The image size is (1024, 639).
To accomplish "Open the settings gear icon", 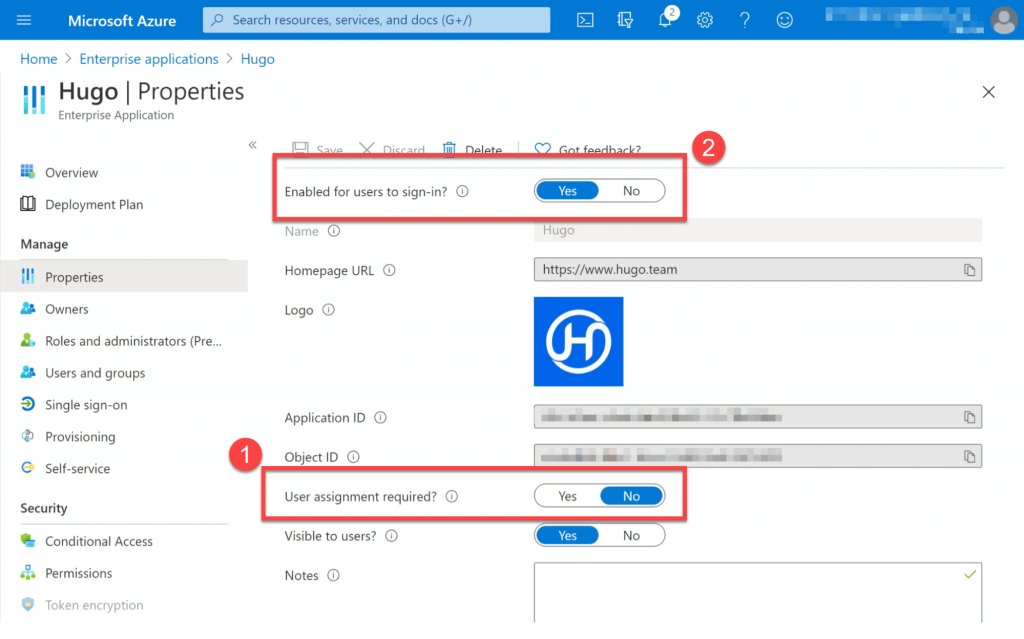I will (704, 19).
